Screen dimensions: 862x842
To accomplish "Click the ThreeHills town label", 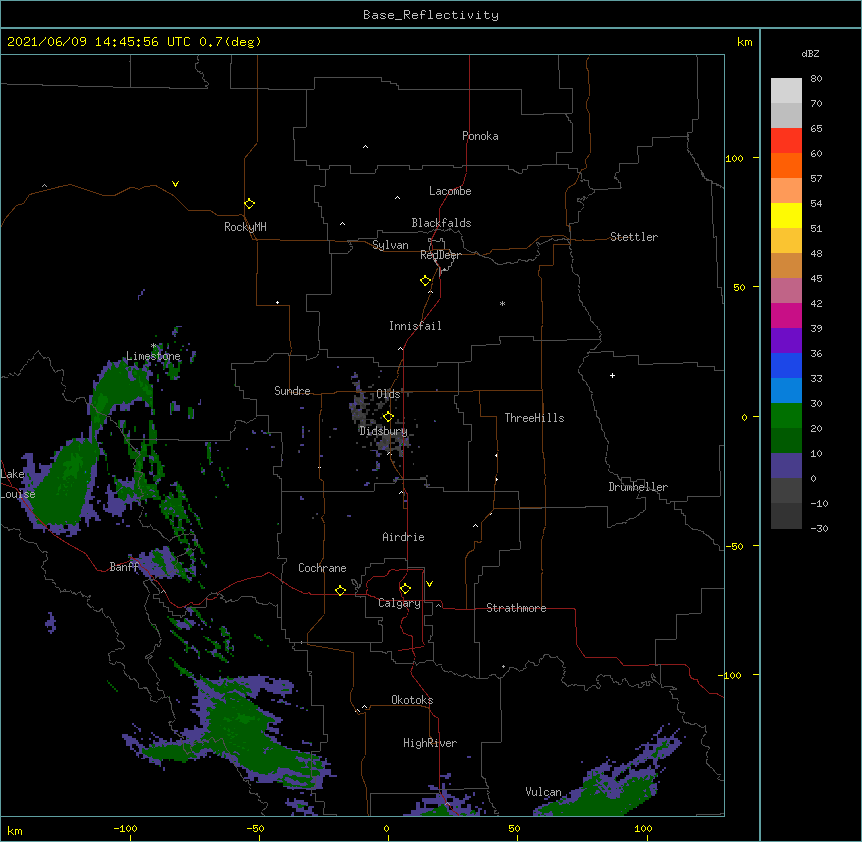I will coord(534,418).
